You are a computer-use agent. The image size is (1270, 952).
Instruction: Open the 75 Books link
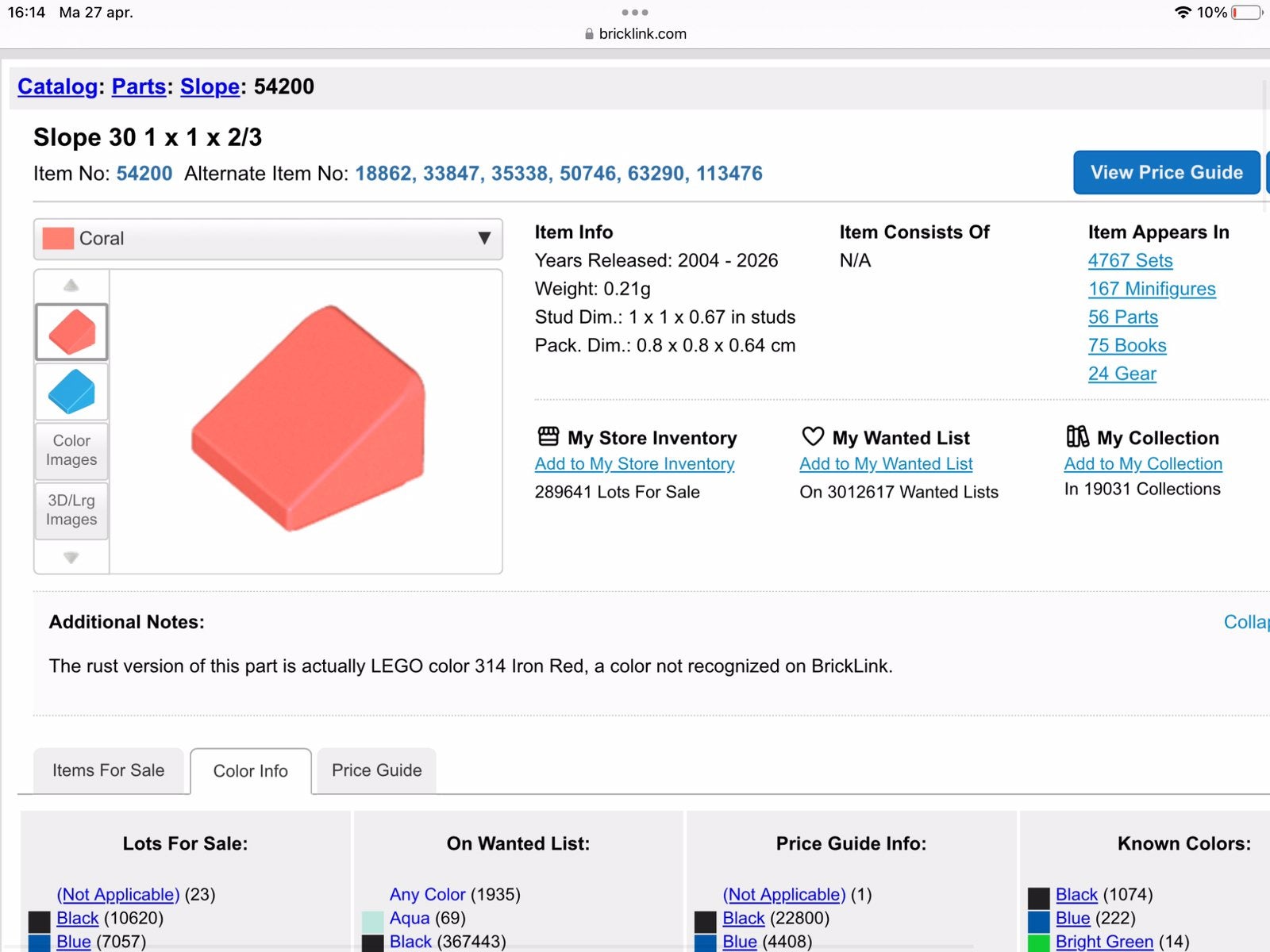click(x=1127, y=346)
